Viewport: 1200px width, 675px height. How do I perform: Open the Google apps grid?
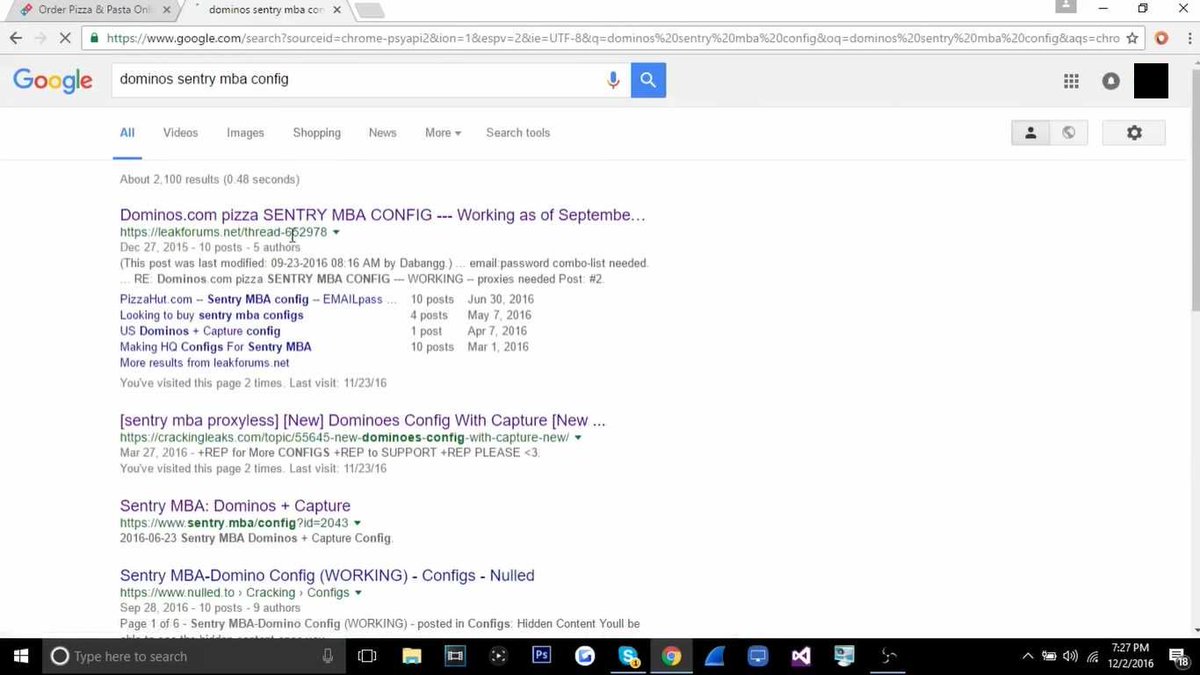click(1071, 81)
